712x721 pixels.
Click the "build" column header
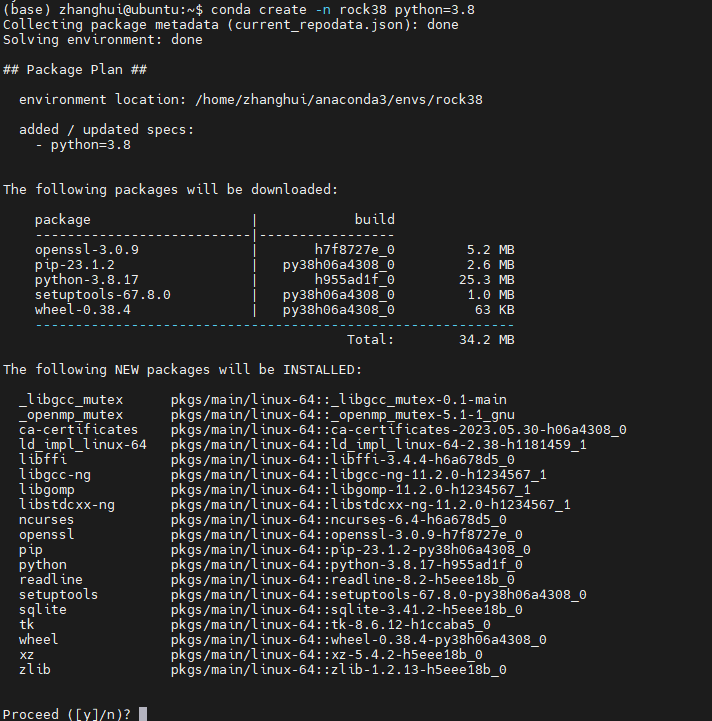coord(374,219)
